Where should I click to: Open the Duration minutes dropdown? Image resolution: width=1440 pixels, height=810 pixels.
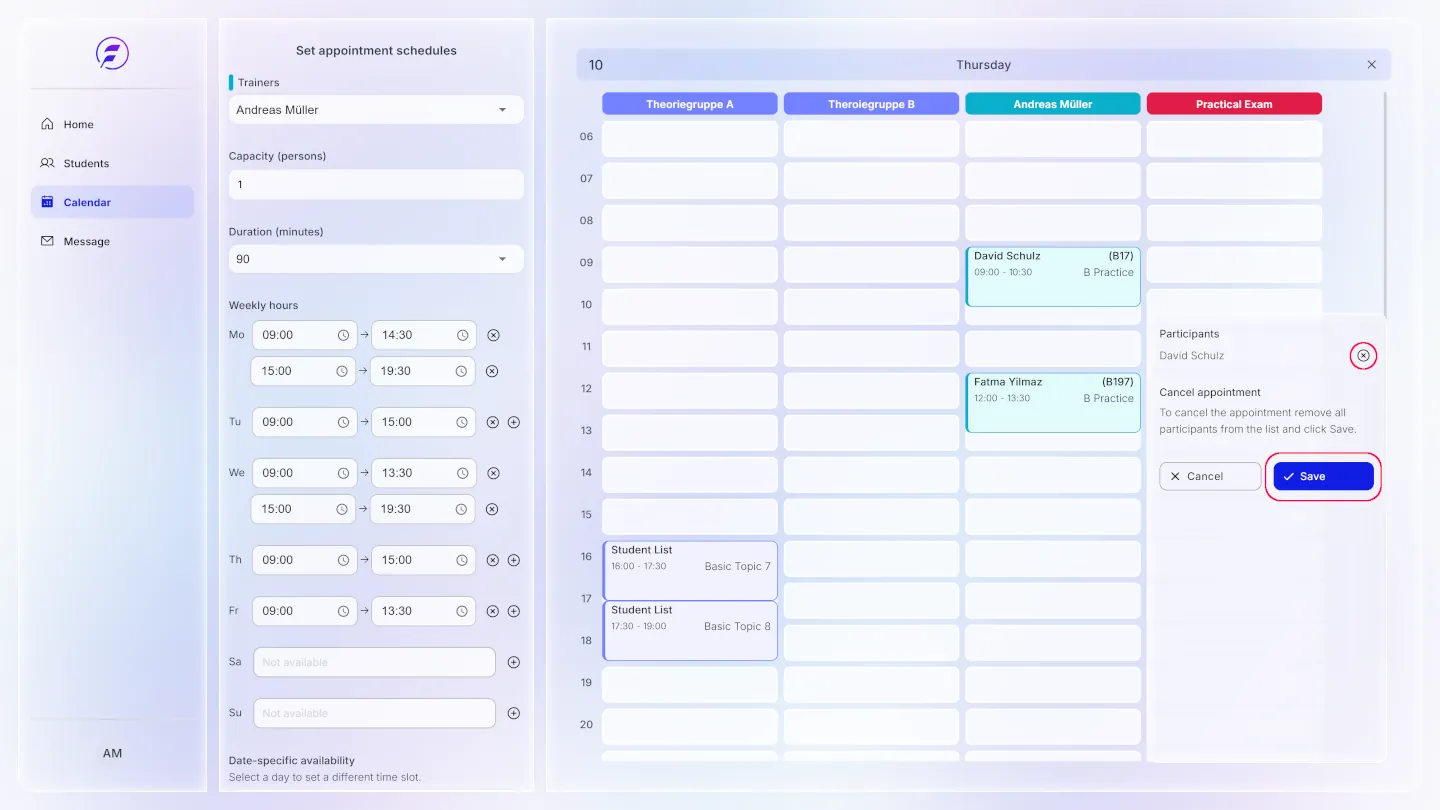pos(376,259)
